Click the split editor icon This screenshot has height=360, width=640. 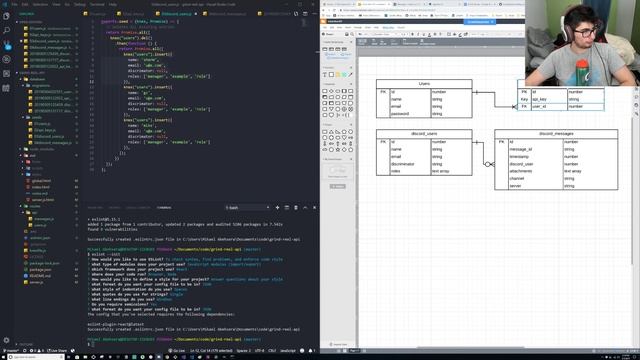tap(305, 13)
